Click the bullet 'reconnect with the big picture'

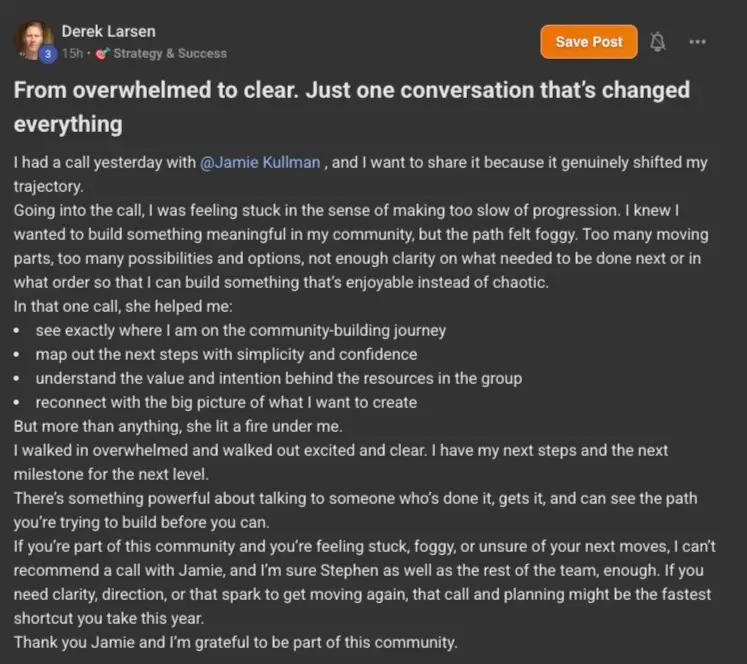click(x=226, y=402)
